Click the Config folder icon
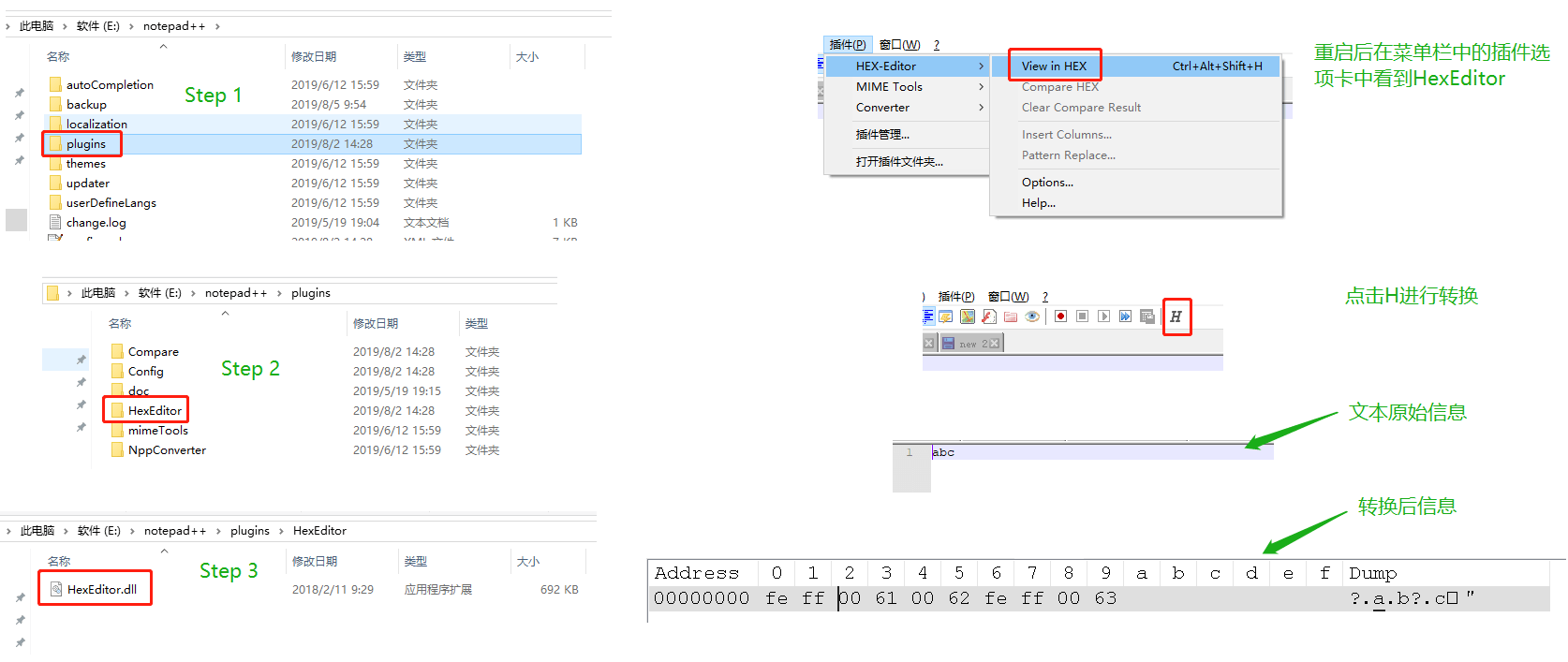Image resolution: width=1568 pixels, height=662 pixels. pos(117,371)
